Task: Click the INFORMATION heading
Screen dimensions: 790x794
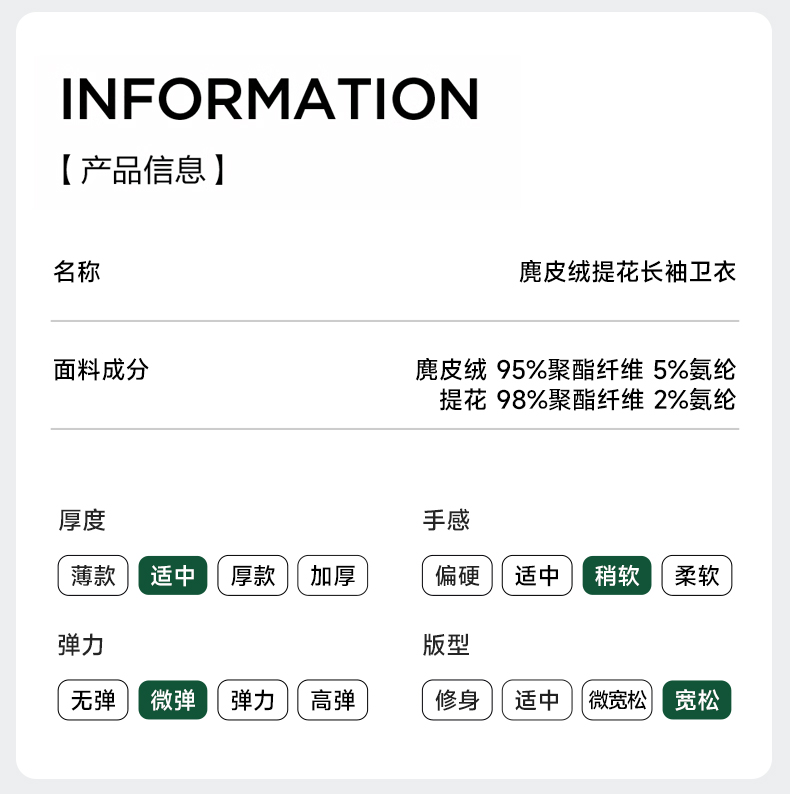Action: point(270,98)
